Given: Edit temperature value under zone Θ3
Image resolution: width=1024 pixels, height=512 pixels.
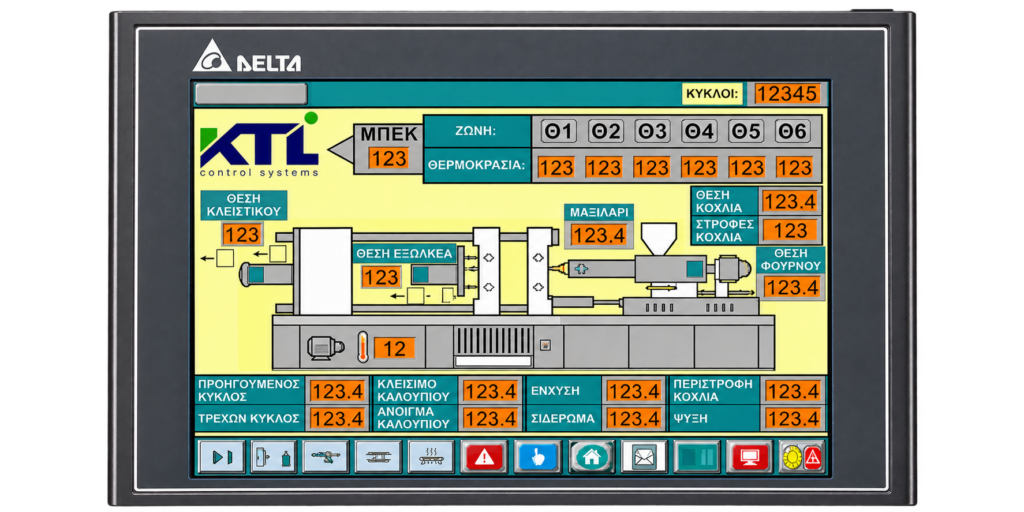Looking at the screenshot, I should point(652,168).
